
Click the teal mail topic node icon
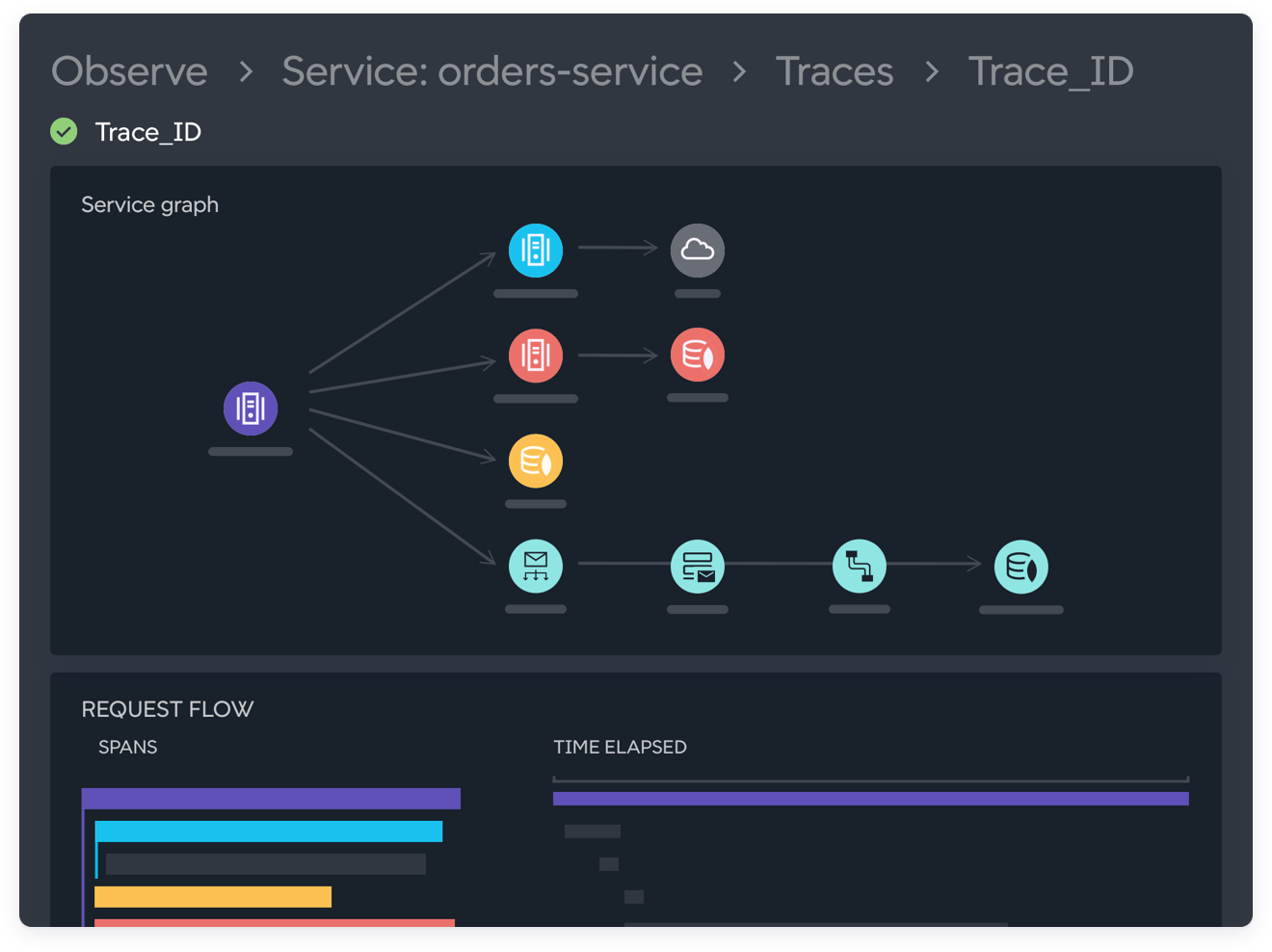pos(536,567)
